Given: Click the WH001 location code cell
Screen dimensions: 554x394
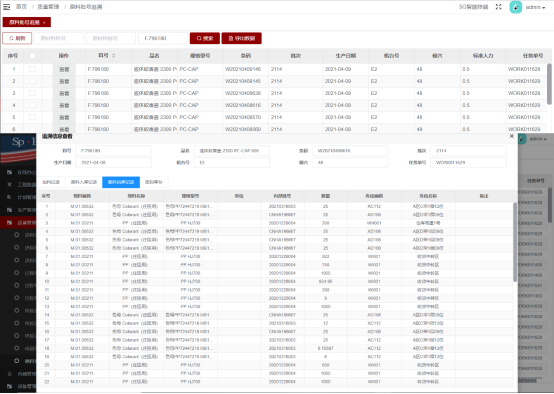Looking at the screenshot, I should click(x=374, y=223).
